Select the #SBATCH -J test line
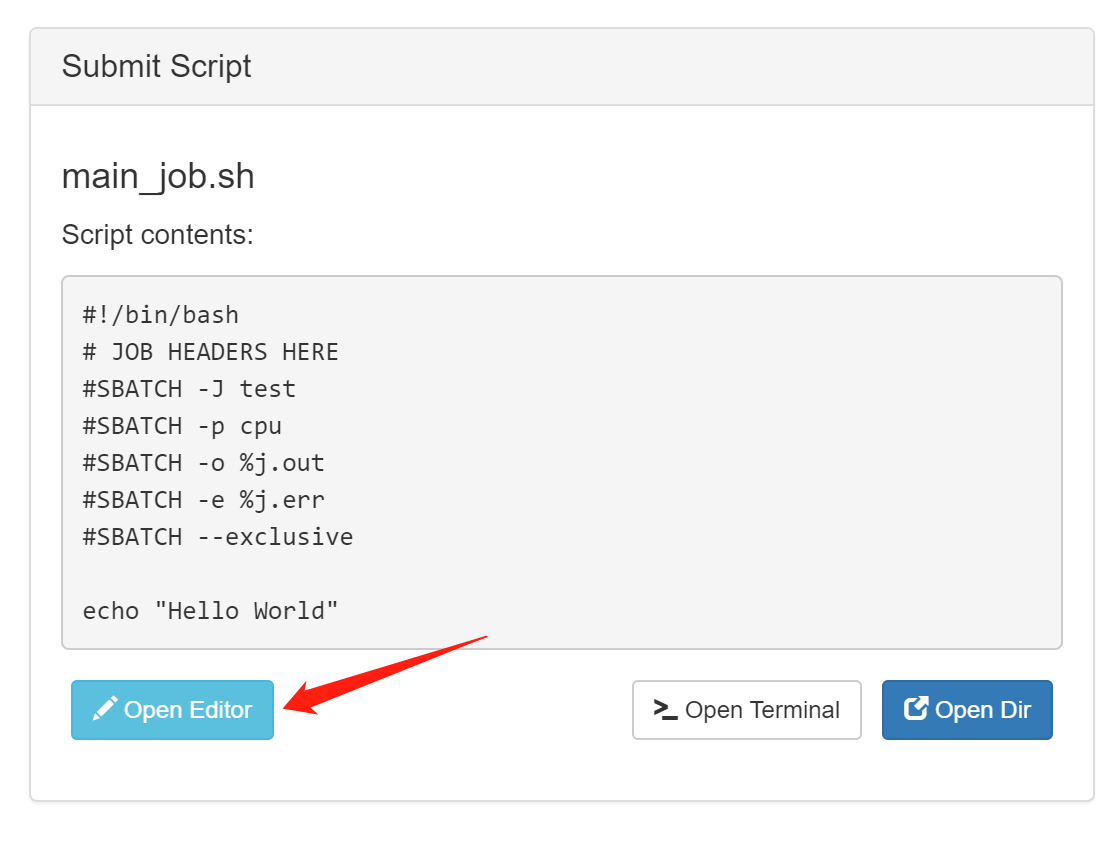Image resolution: width=1111 pixels, height=841 pixels. point(189,389)
